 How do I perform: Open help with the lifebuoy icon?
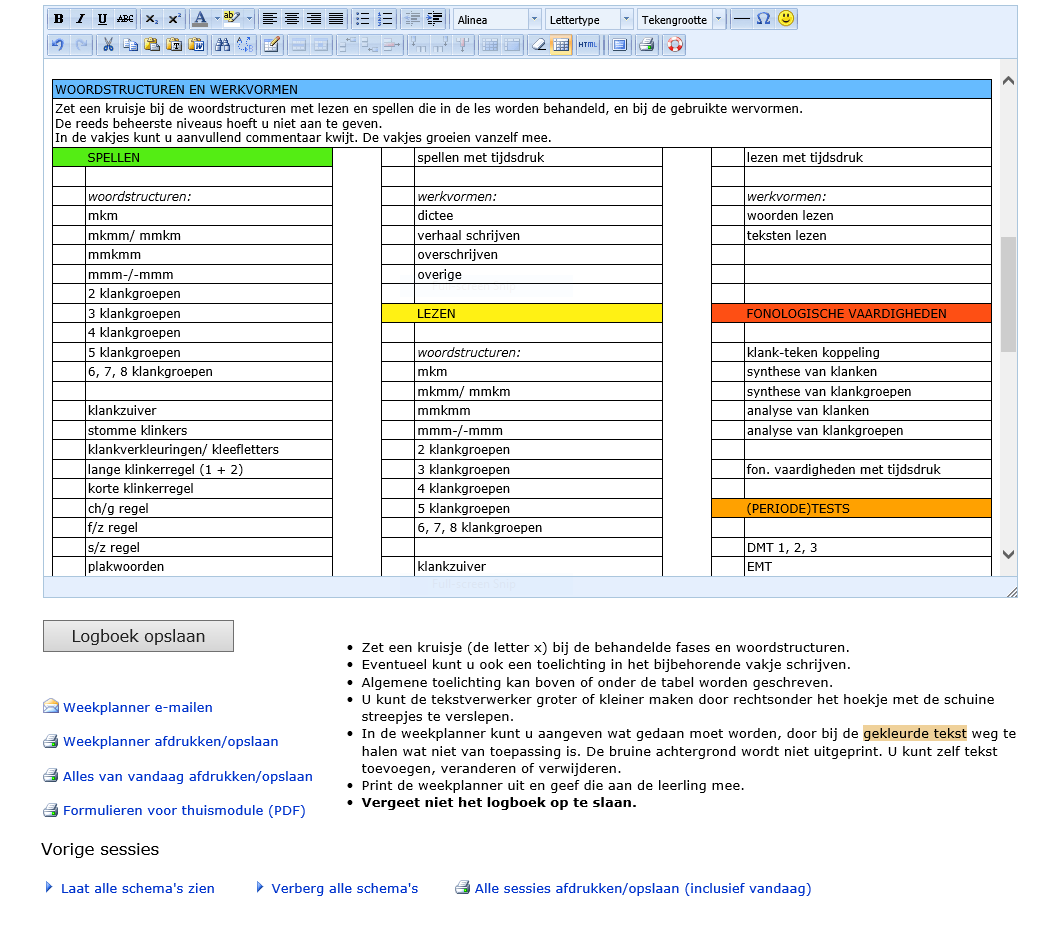(675, 45)
